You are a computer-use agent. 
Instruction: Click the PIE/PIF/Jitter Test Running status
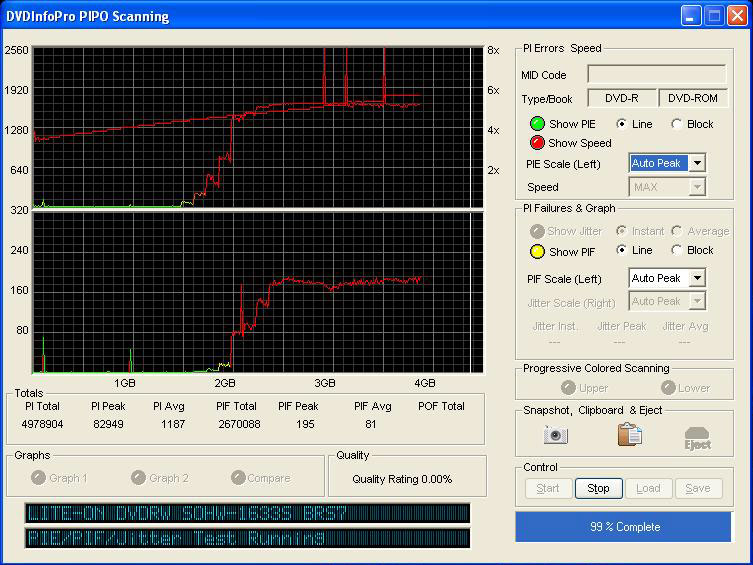coord(247,538)
